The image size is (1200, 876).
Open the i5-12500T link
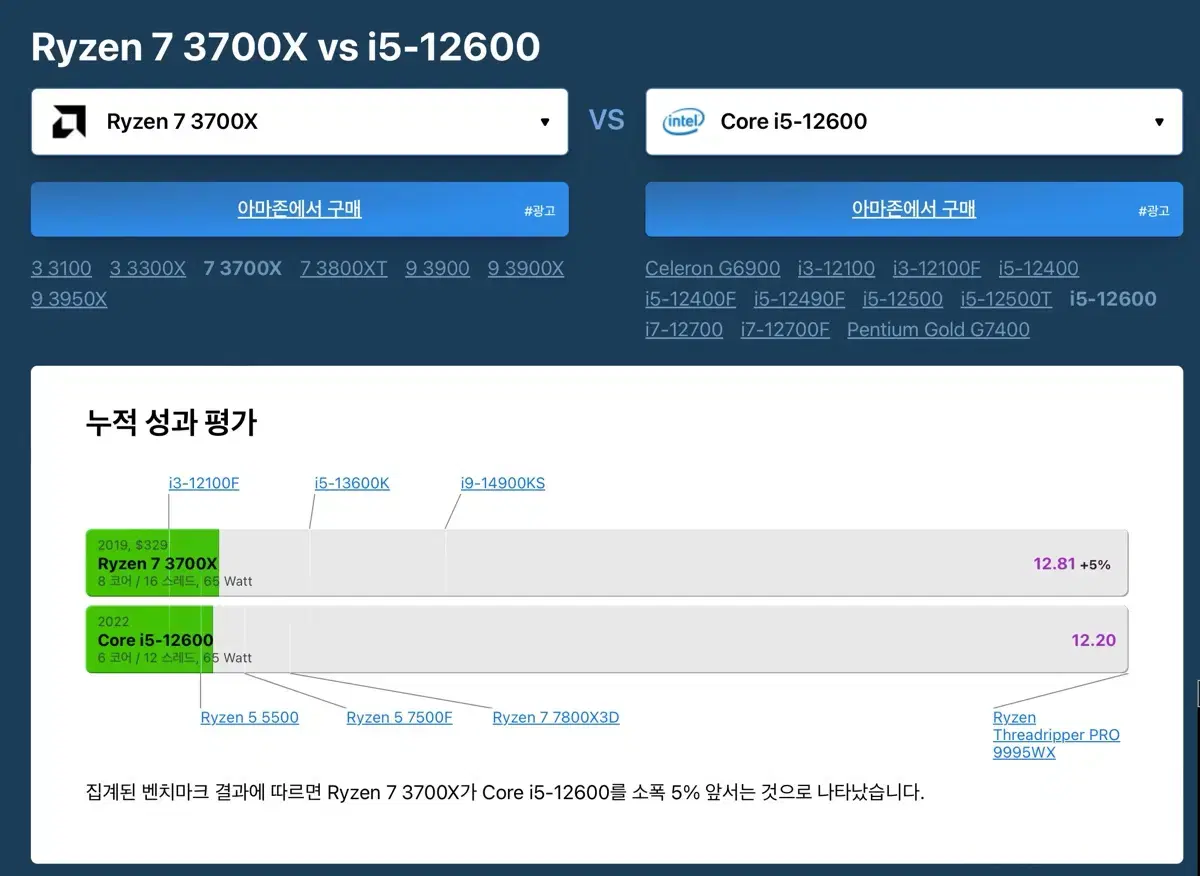1006,299
